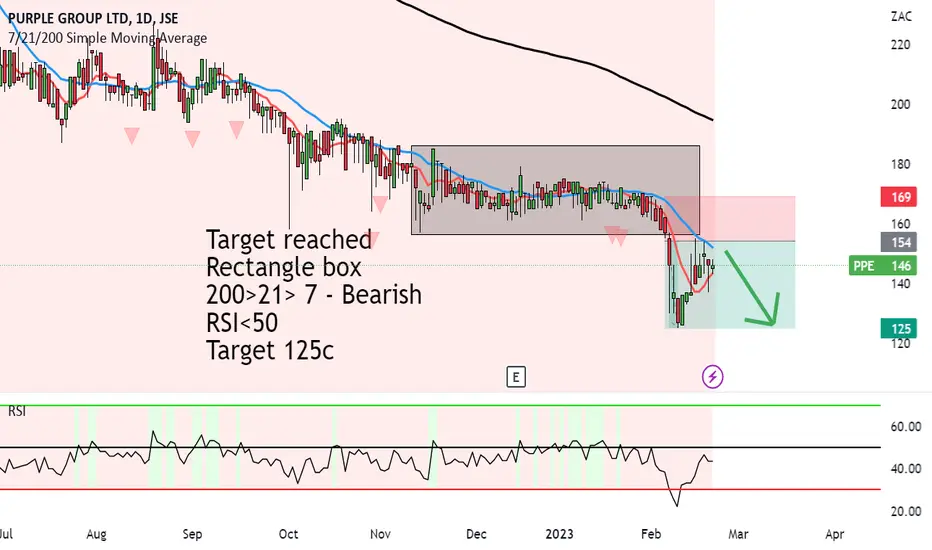This screenshot has height=550, width=932.
Task: Click the 'Nov' date axis label
Action: point(380,534)
